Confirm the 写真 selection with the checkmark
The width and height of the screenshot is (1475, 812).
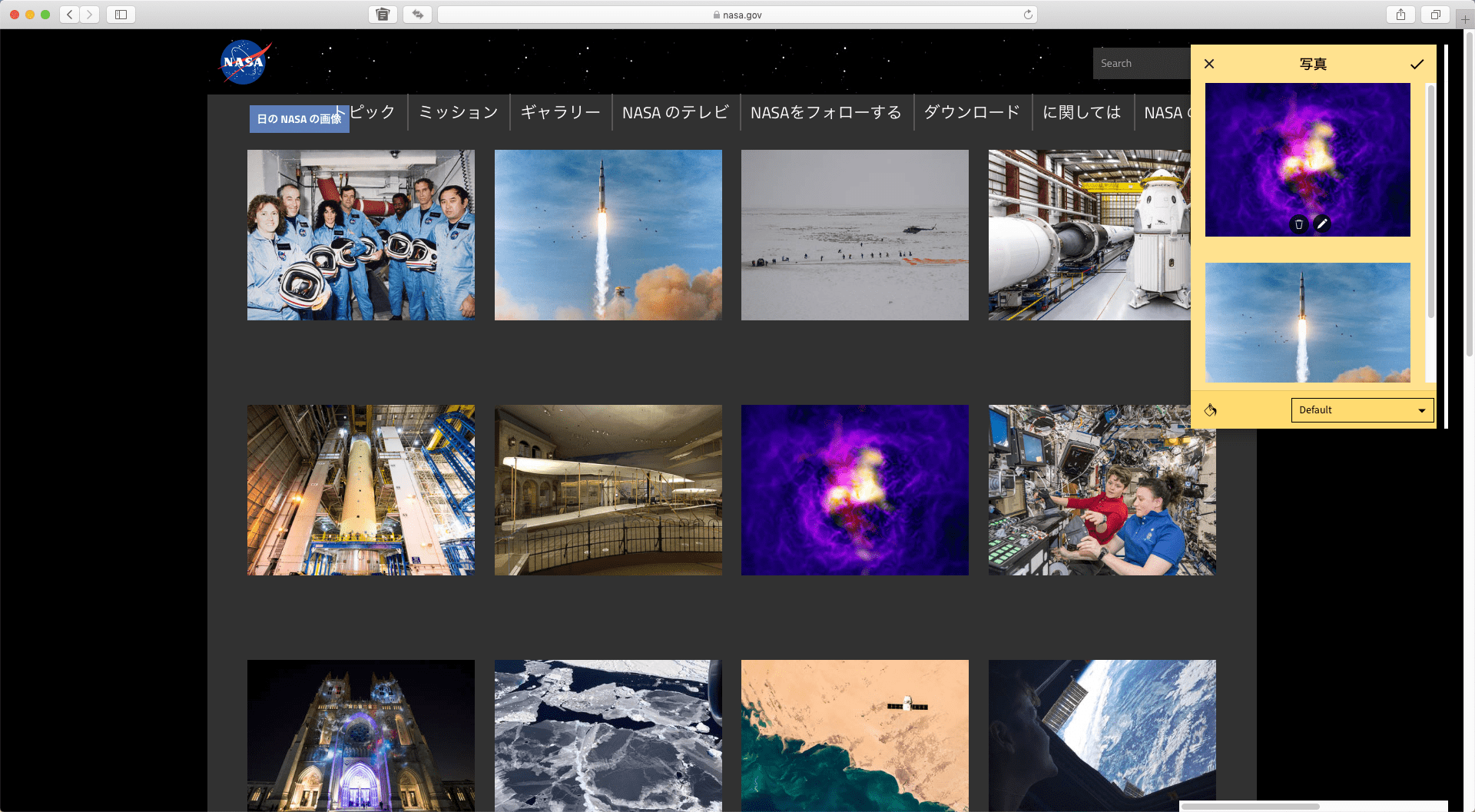coord(1417,64)
